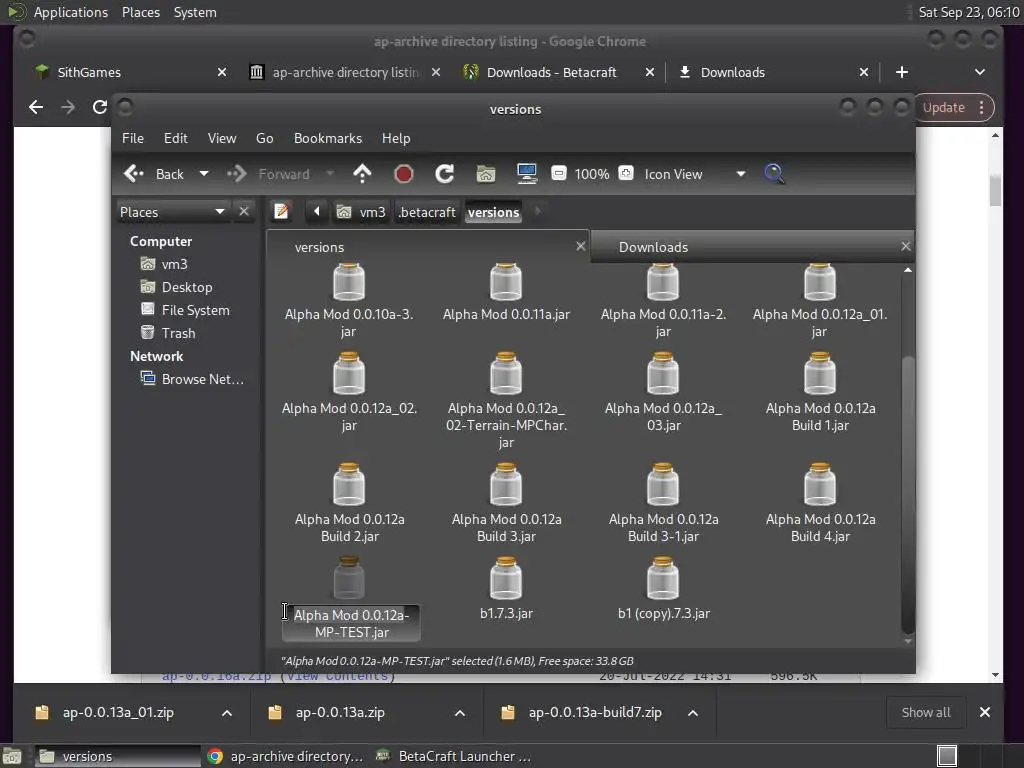Select Alpha Mod 0.0.12a Build 4.jar icon
This screenshot has width=1024, height=768.
tap(820, 485)
